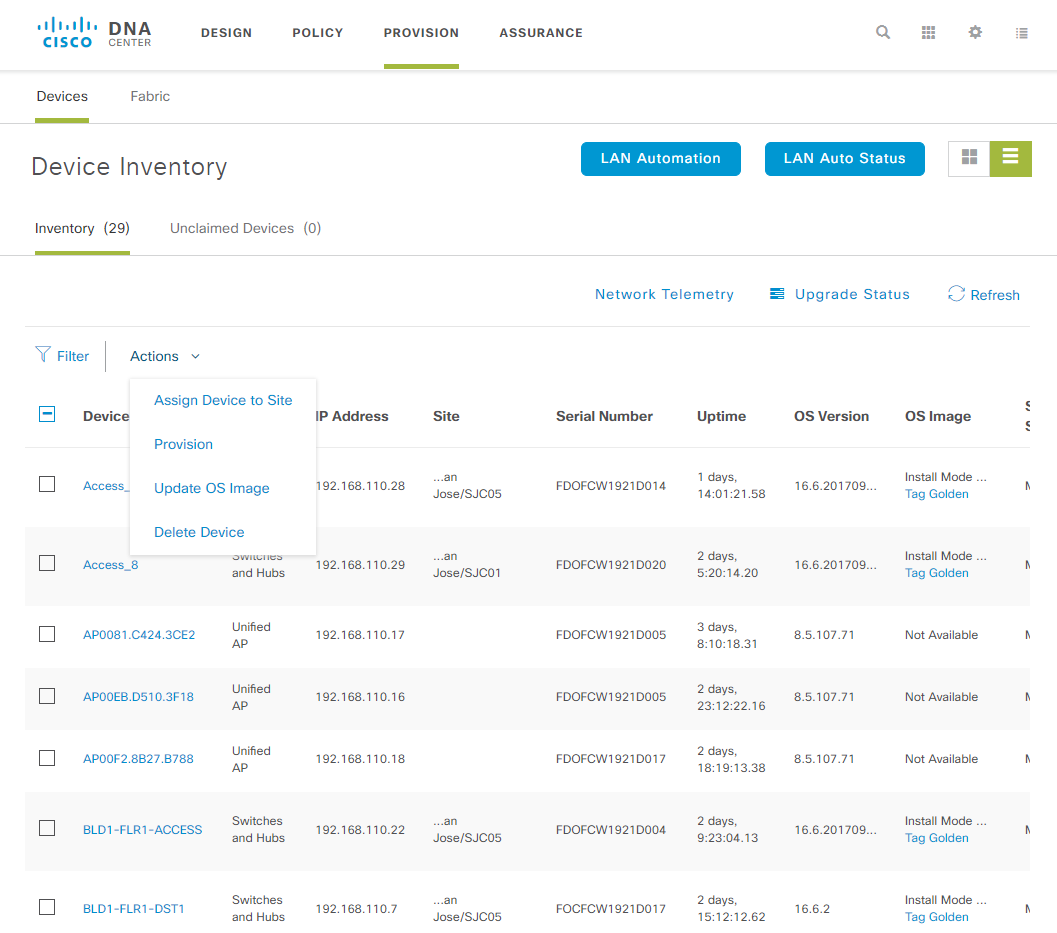Collapse the Actions dropdown
Screen dimensions: 1057x933
(x=165, y=356)
